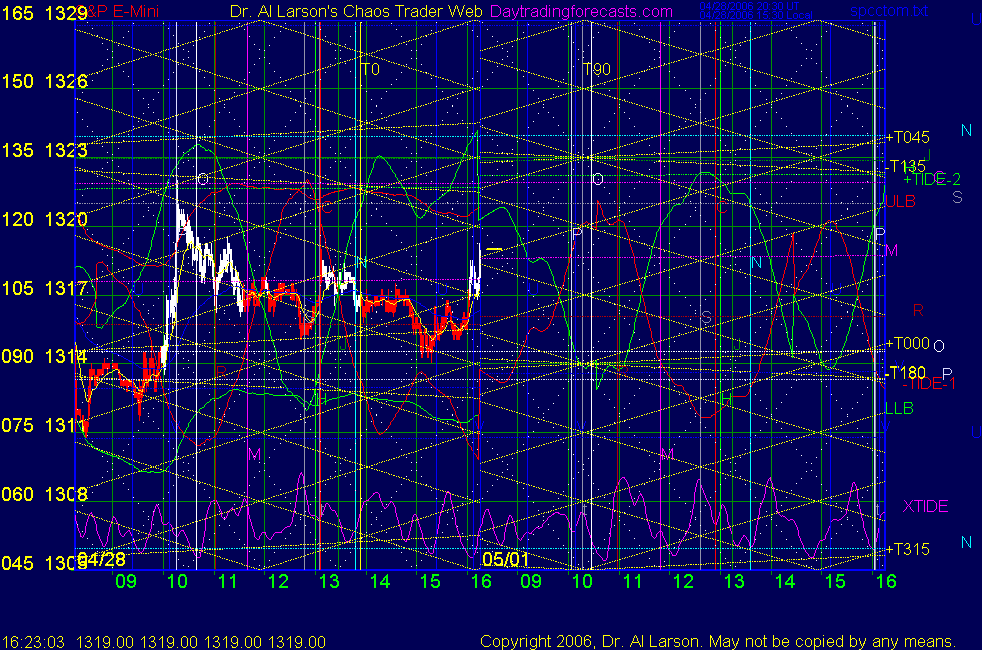Click the red ULB band label
Viewport: 982px width, 650px height.
[x=901, y=202]
